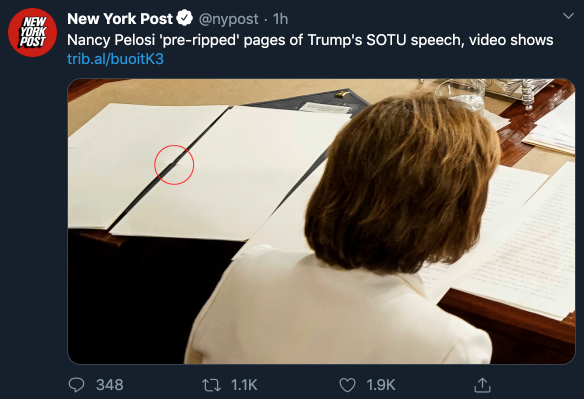This screenshot has height=399, width=584.
Task: Click the blue verified badge
Action: tap(184, 18)
